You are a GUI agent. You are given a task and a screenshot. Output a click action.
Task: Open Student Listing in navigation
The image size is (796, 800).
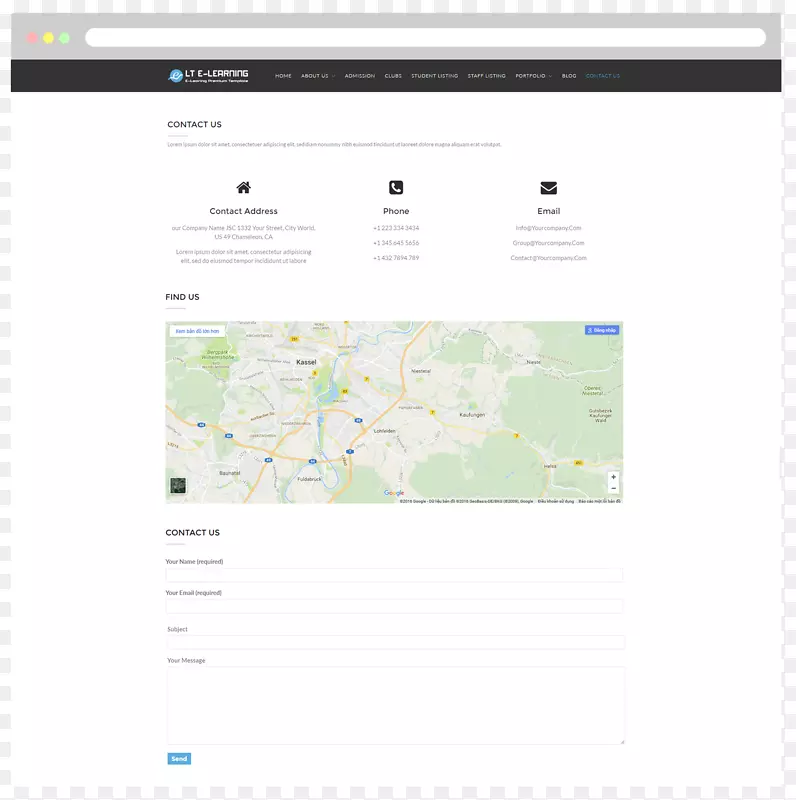click(x=434, y=76)
